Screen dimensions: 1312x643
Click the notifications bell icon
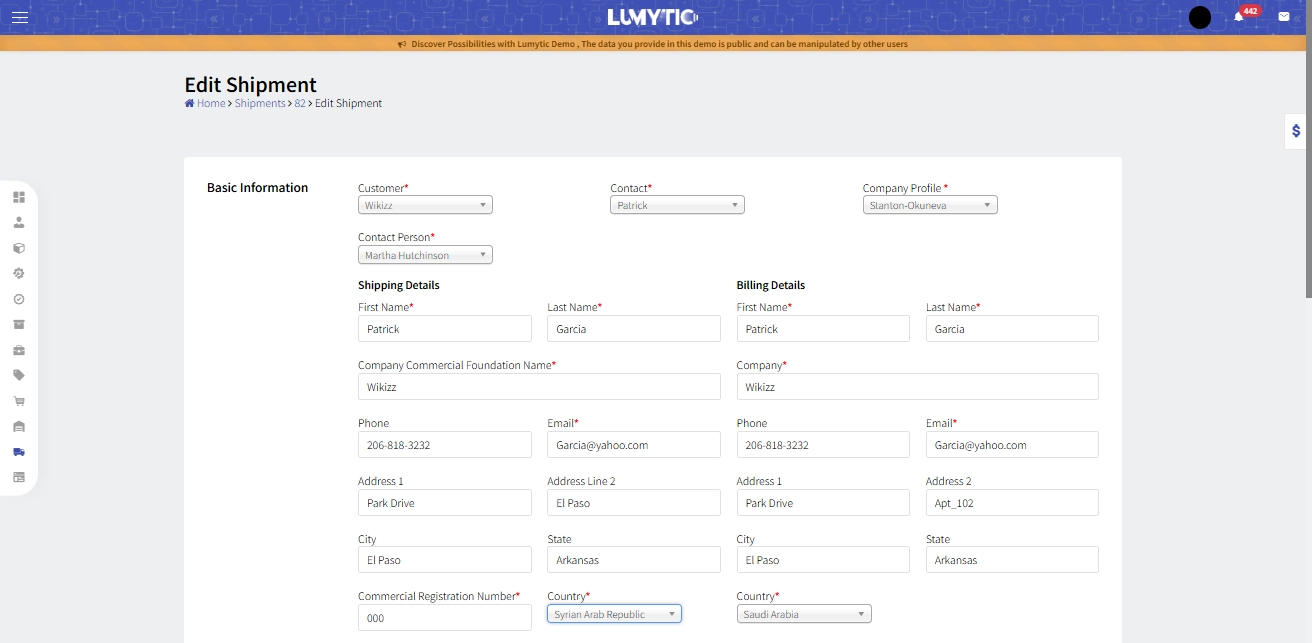[1238, 17]
